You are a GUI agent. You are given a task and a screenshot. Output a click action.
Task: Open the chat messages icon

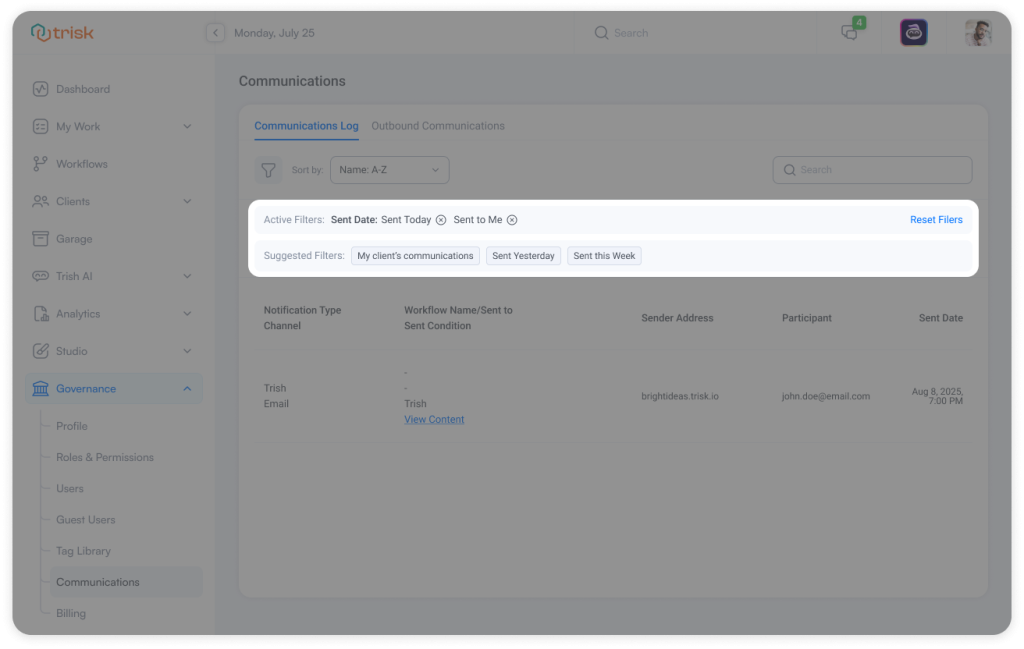click(850, 32)
